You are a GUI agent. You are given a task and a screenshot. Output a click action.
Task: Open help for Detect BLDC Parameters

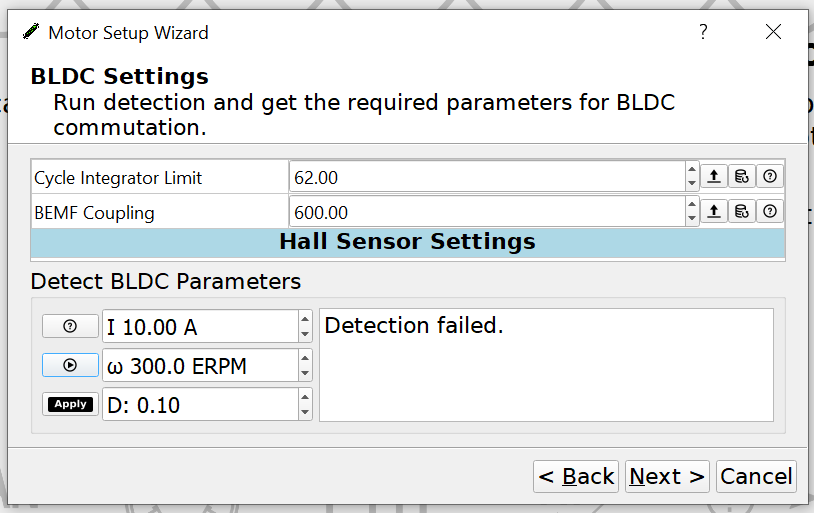pos(70,326)
